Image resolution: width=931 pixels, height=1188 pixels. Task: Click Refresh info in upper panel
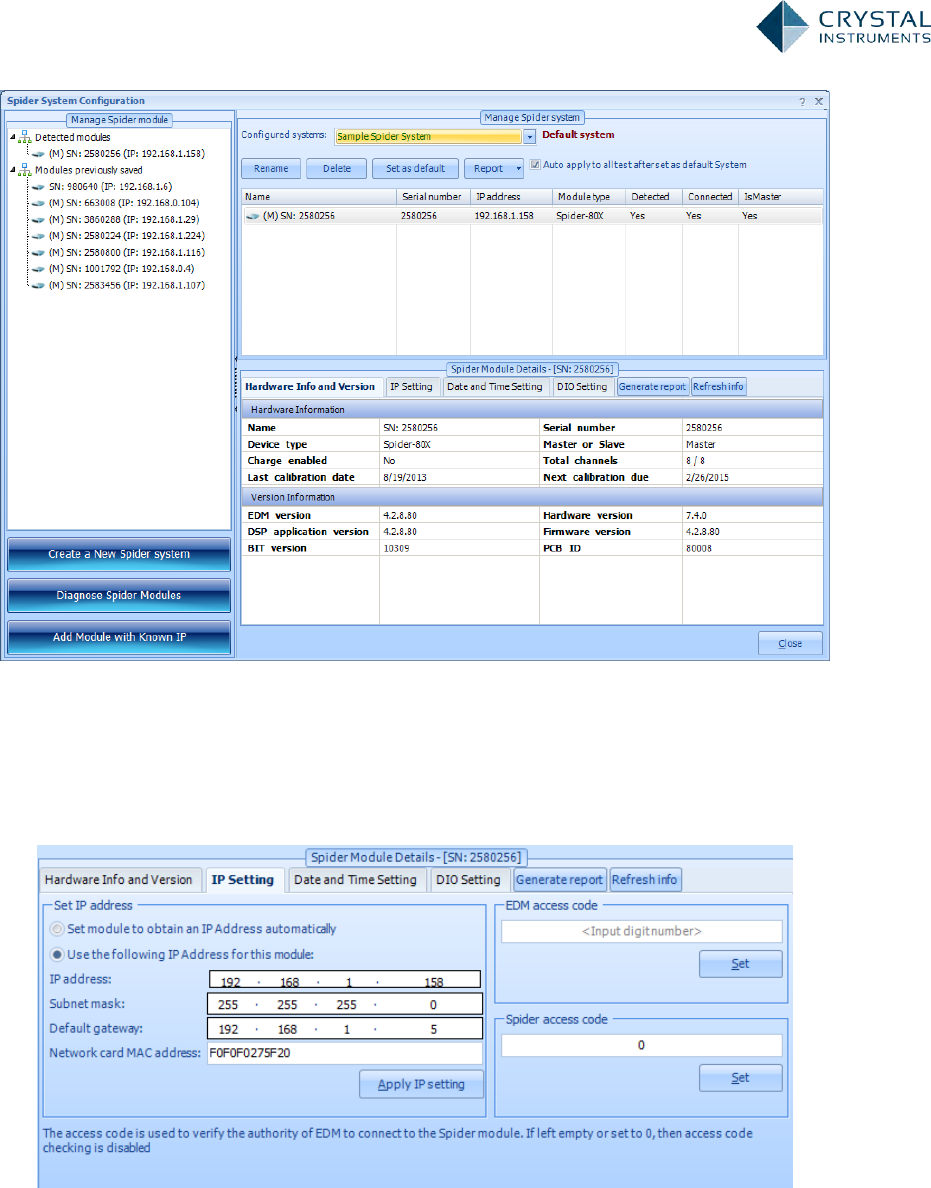718,386
